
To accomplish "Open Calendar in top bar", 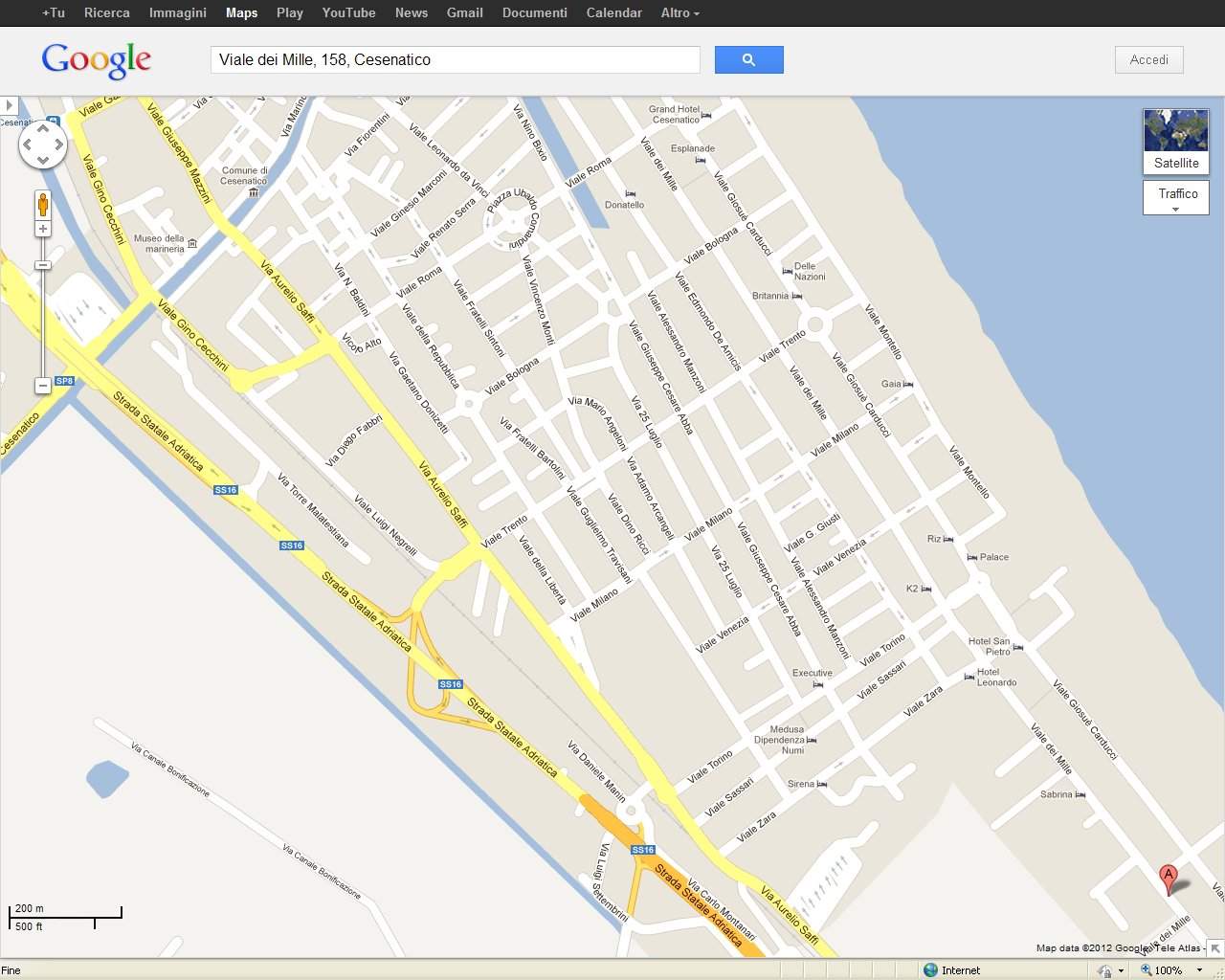I will [x=614, y=12].
